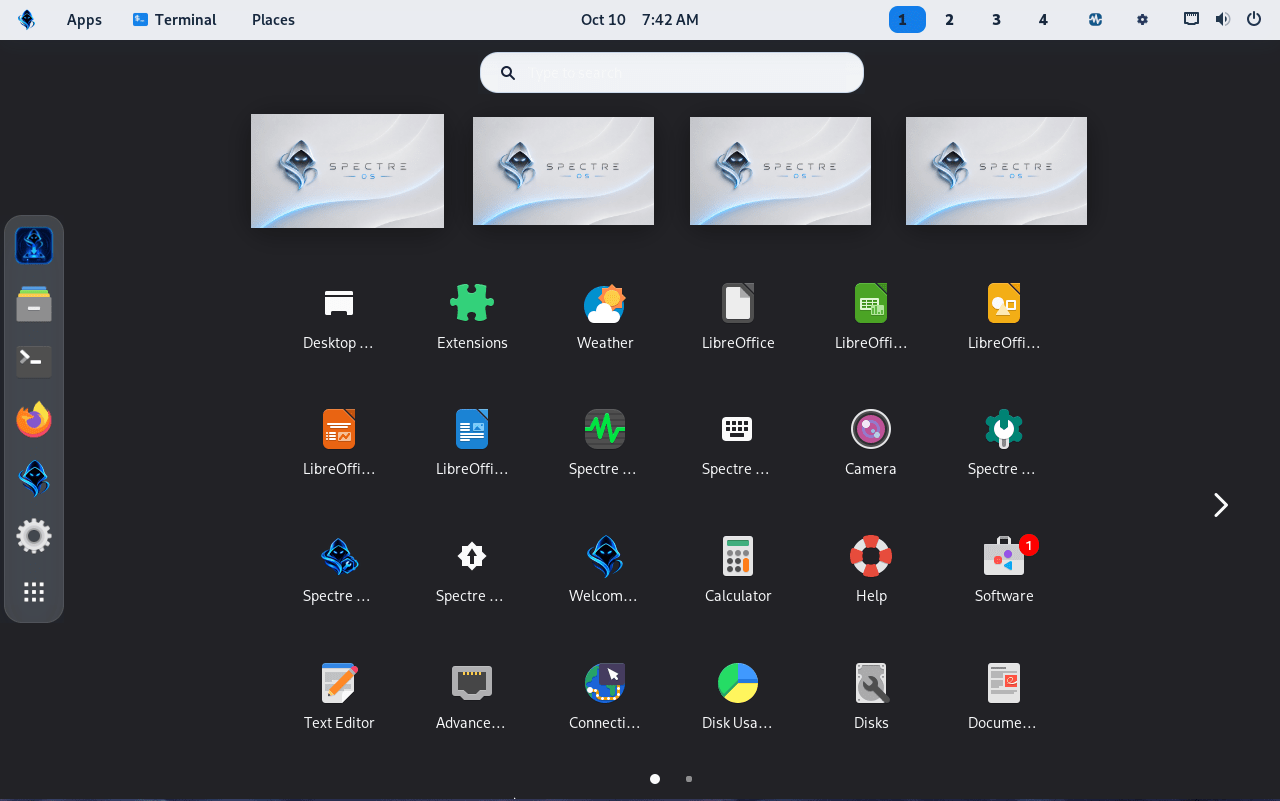Screen dimensions: 1280x801
Task: Launch the Connections app
Action: pyautogui.click(x=605, y=683)
